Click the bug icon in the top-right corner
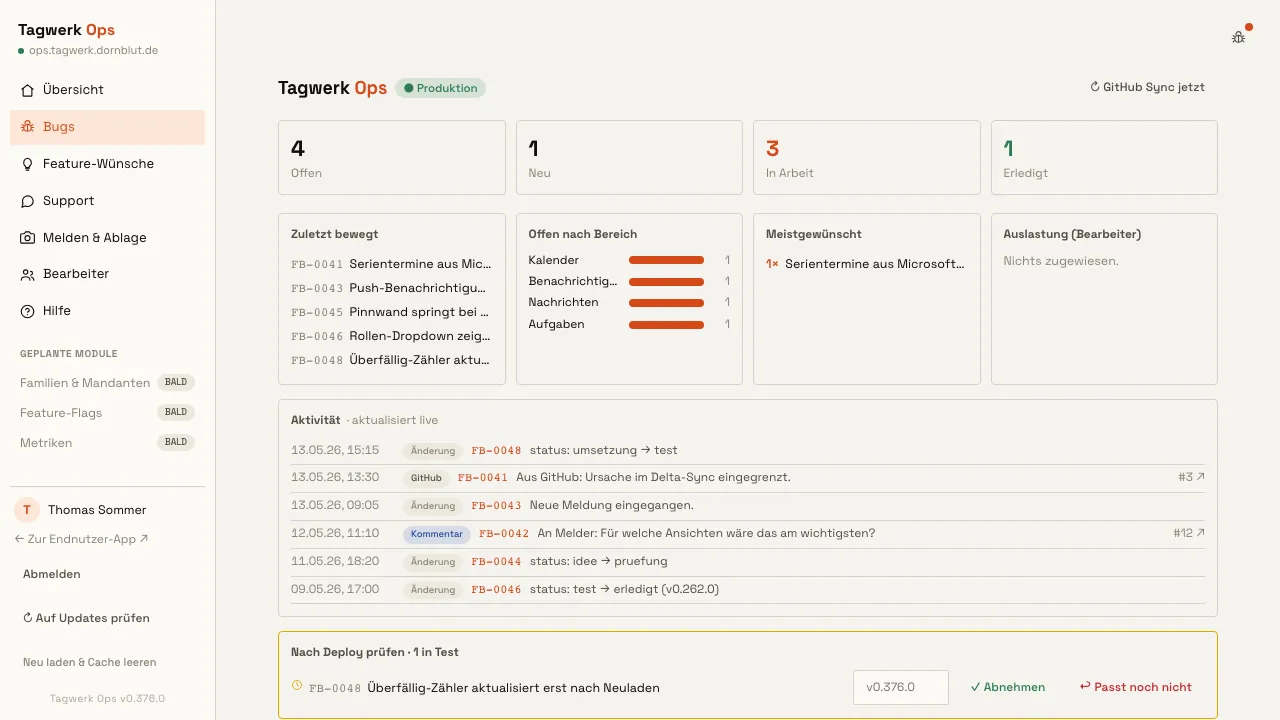The width and height of the screenshot is (1280, 720). coord(1238,37)
